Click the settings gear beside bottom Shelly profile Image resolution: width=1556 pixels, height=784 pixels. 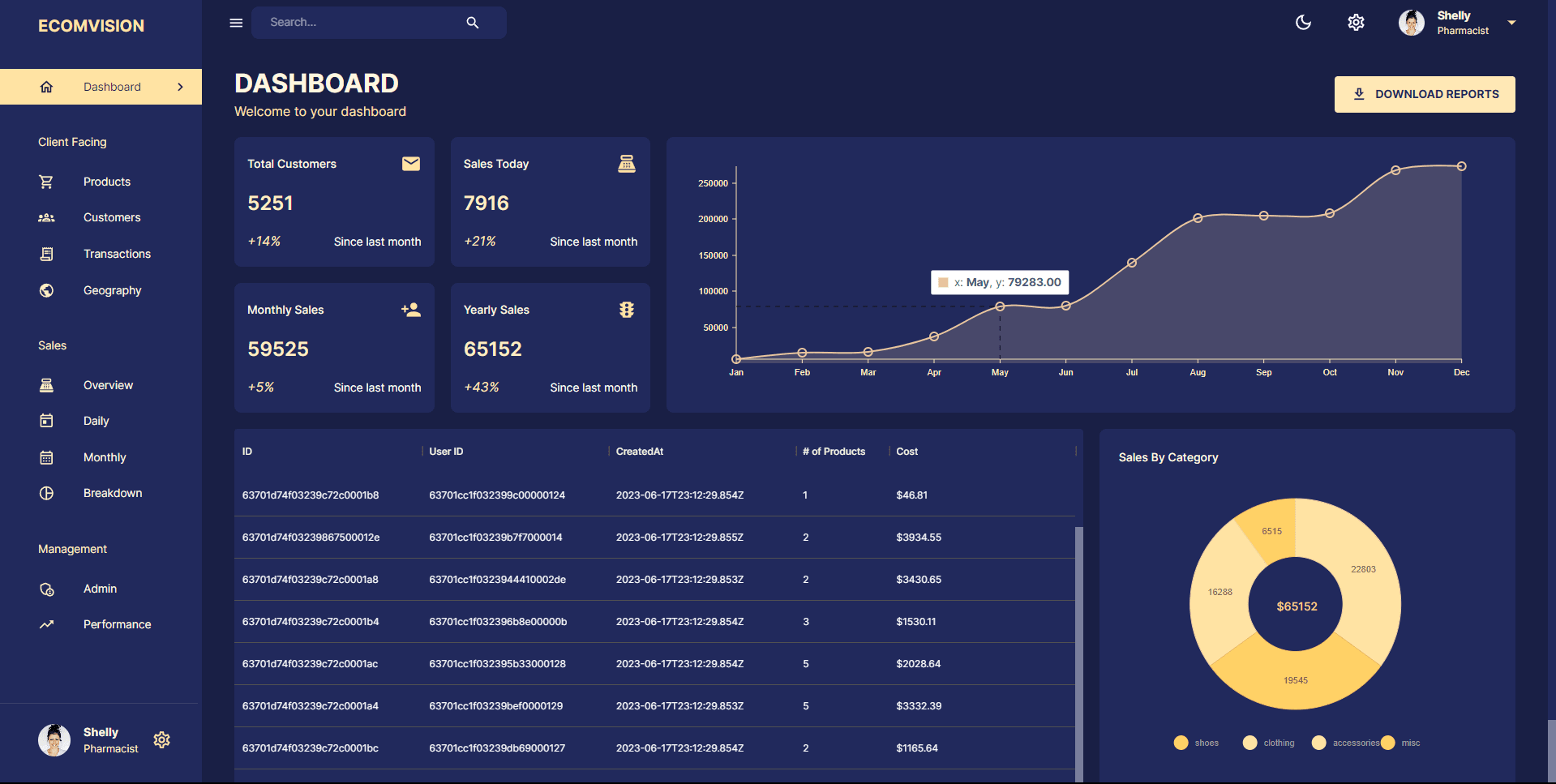[x=161, y=740]
